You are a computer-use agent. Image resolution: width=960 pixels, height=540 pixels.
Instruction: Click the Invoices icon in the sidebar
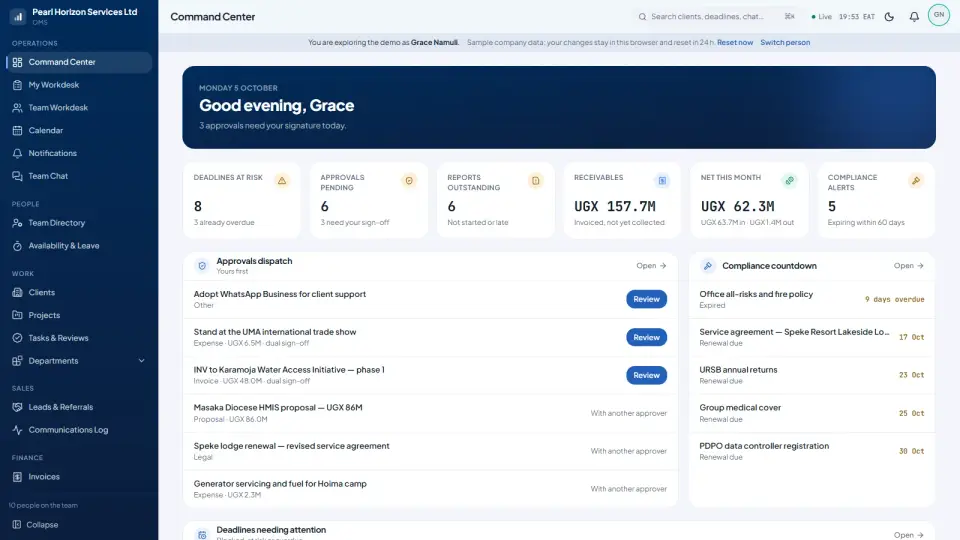pyautogui.click(x=17, y=477)
